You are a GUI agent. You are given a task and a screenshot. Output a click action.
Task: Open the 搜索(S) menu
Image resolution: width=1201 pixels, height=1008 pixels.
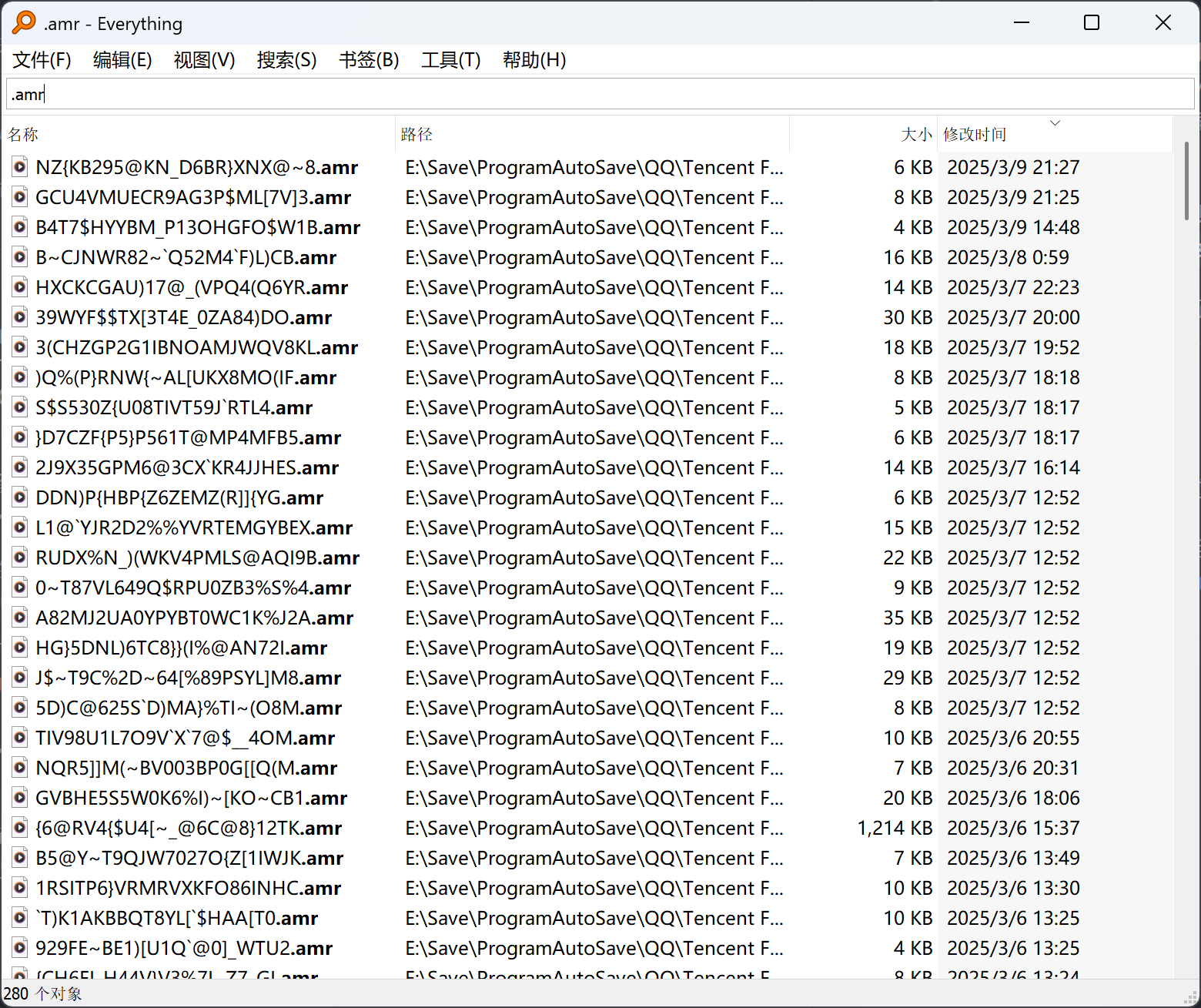tap(286, 60)
